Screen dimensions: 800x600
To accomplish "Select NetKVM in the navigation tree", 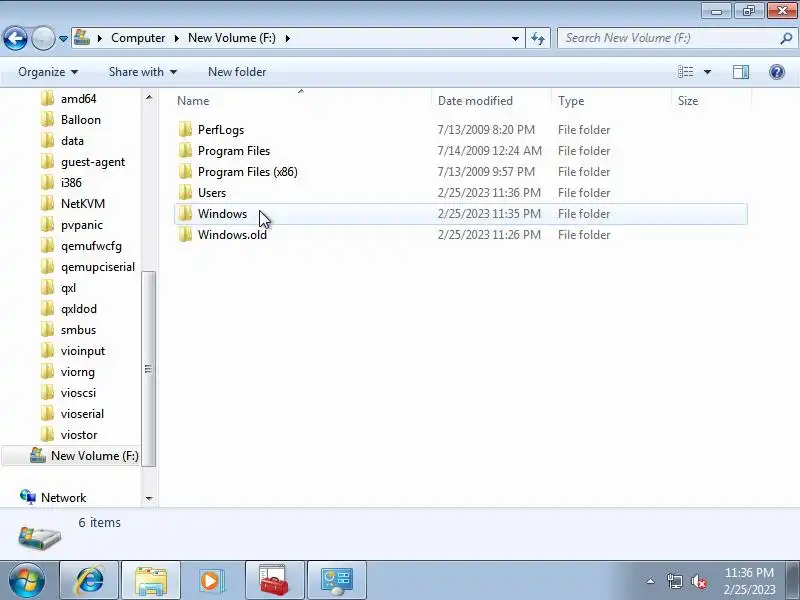I will tap(83, 204).
